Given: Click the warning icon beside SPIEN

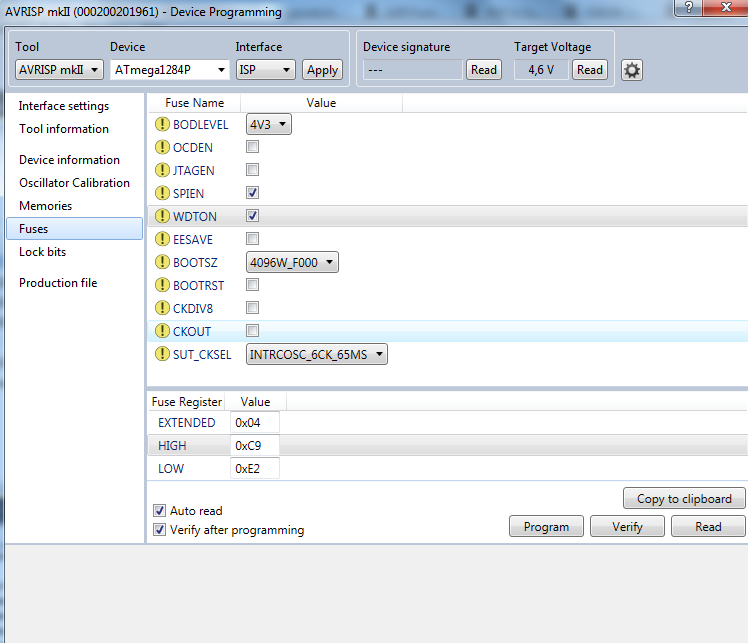Looking at the screenshot, I should coord(162,193).
